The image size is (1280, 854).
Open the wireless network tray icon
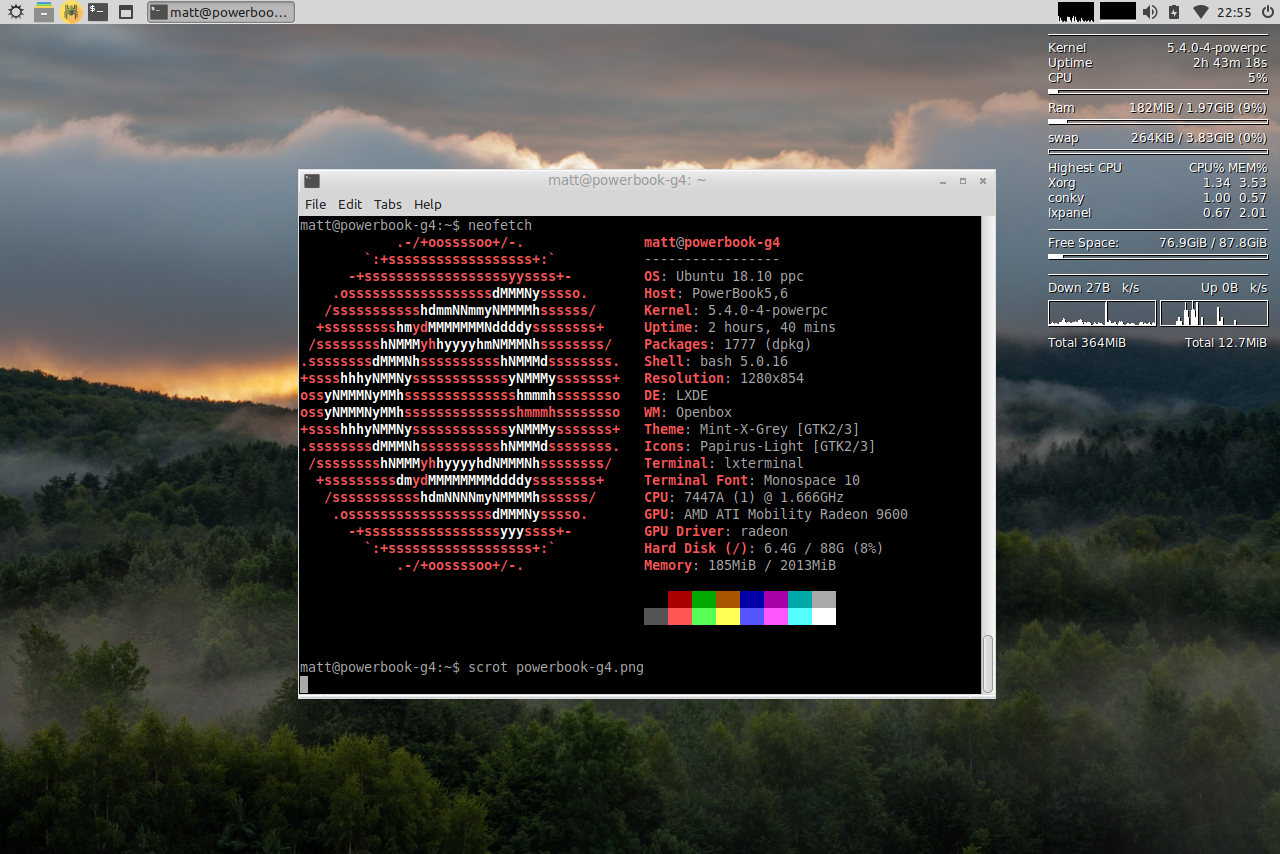pos(1201,12)
